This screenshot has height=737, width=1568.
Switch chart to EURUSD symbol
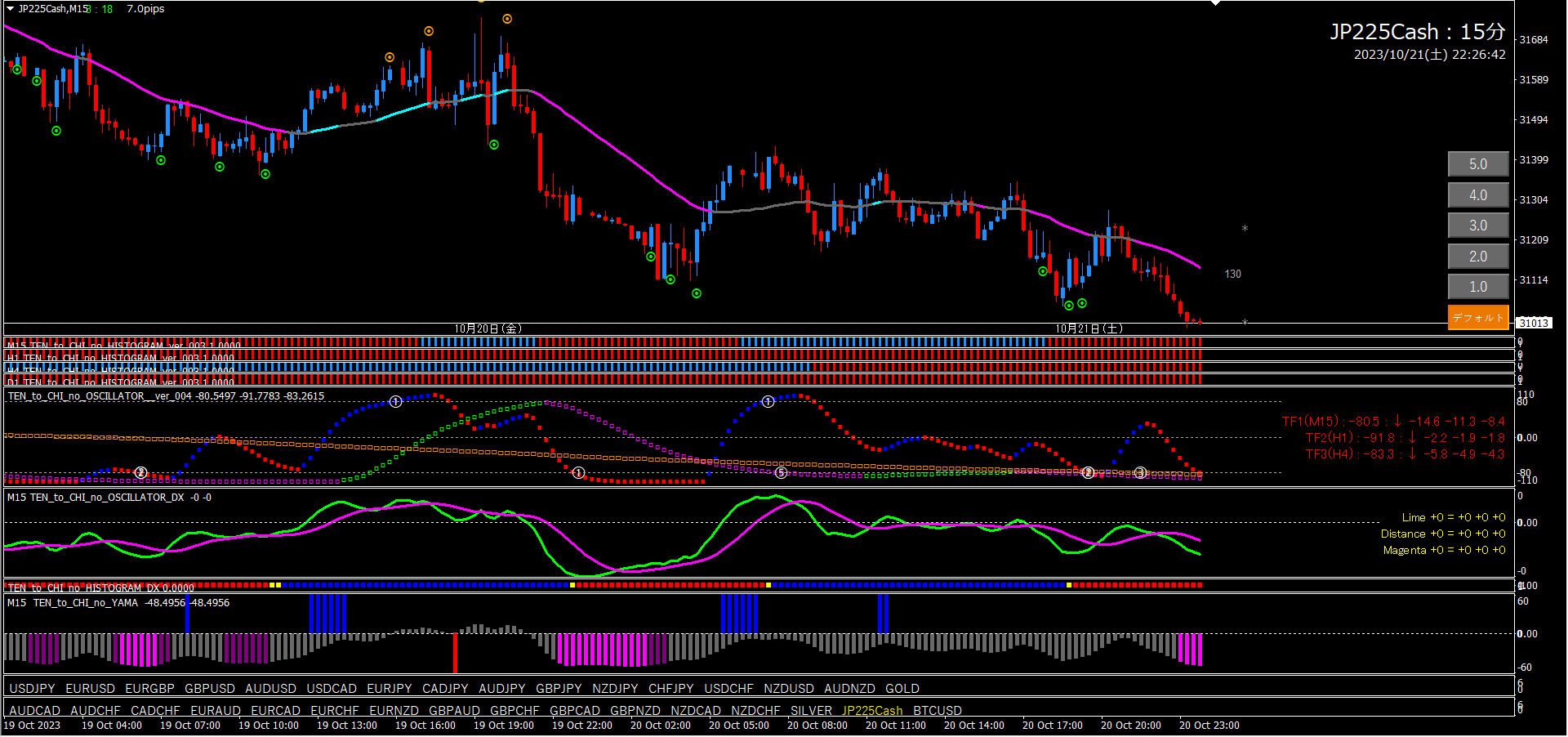coord(90,689)
